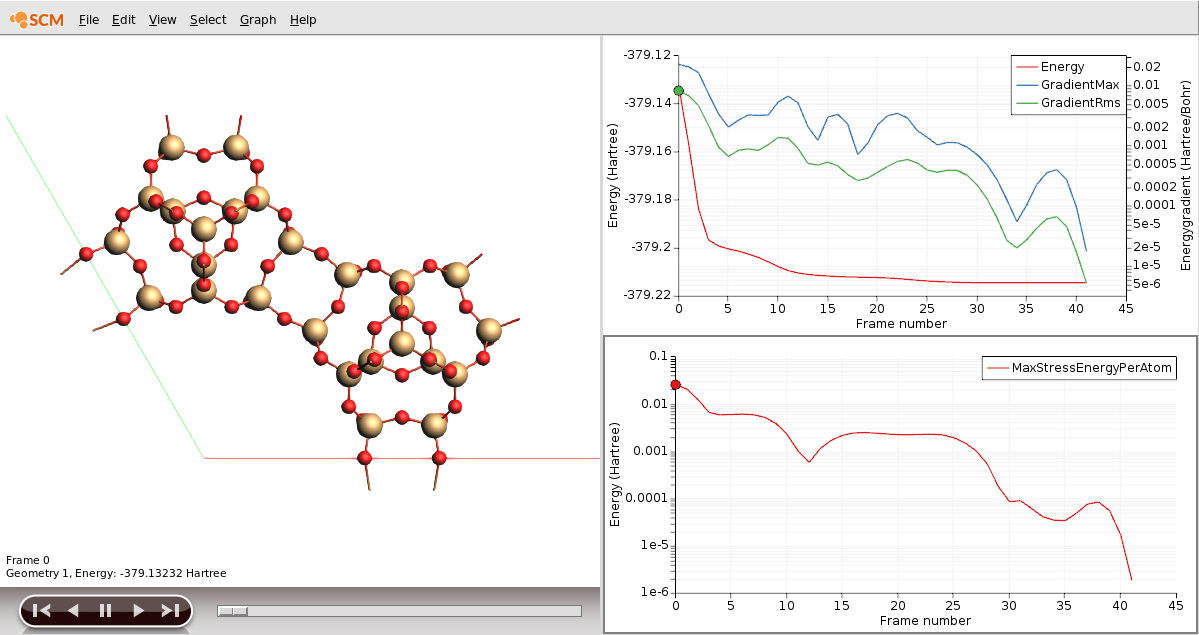Screen dimensions: 1199x635
Task: Open the Help menu
Action: click(x=302, y=19)
